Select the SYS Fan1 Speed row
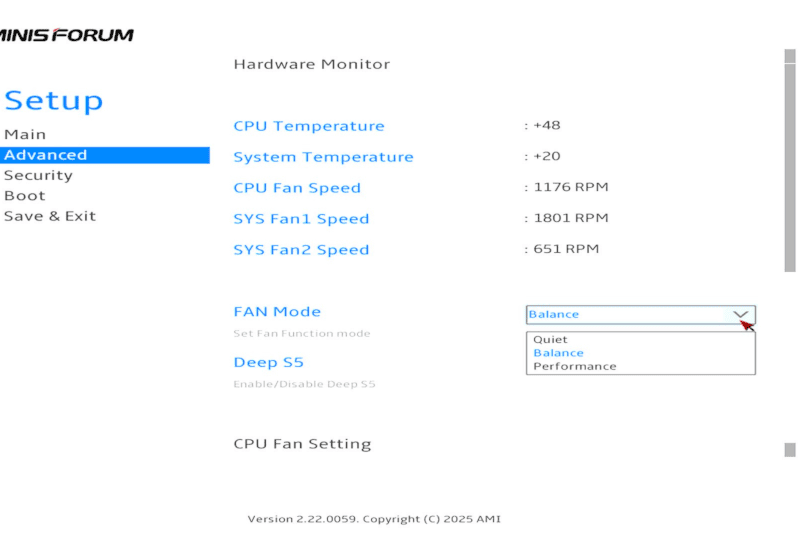Screen dimensions: 800x540 coord(301,219)
